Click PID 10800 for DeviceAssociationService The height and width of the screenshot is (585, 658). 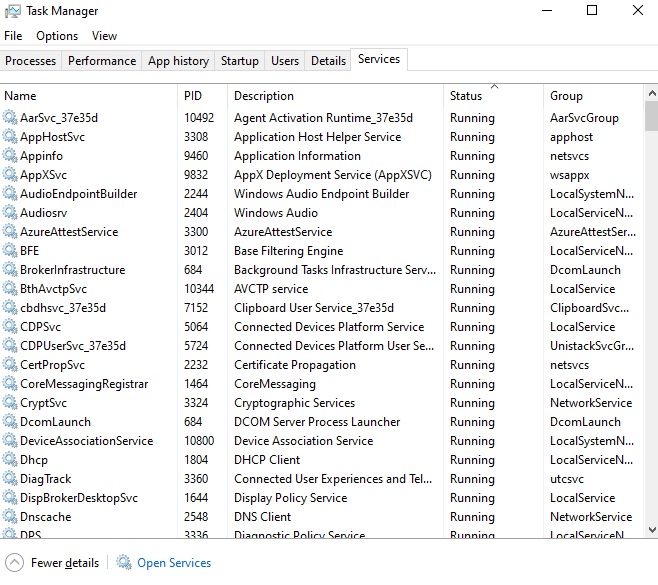[x=199, y=441]
